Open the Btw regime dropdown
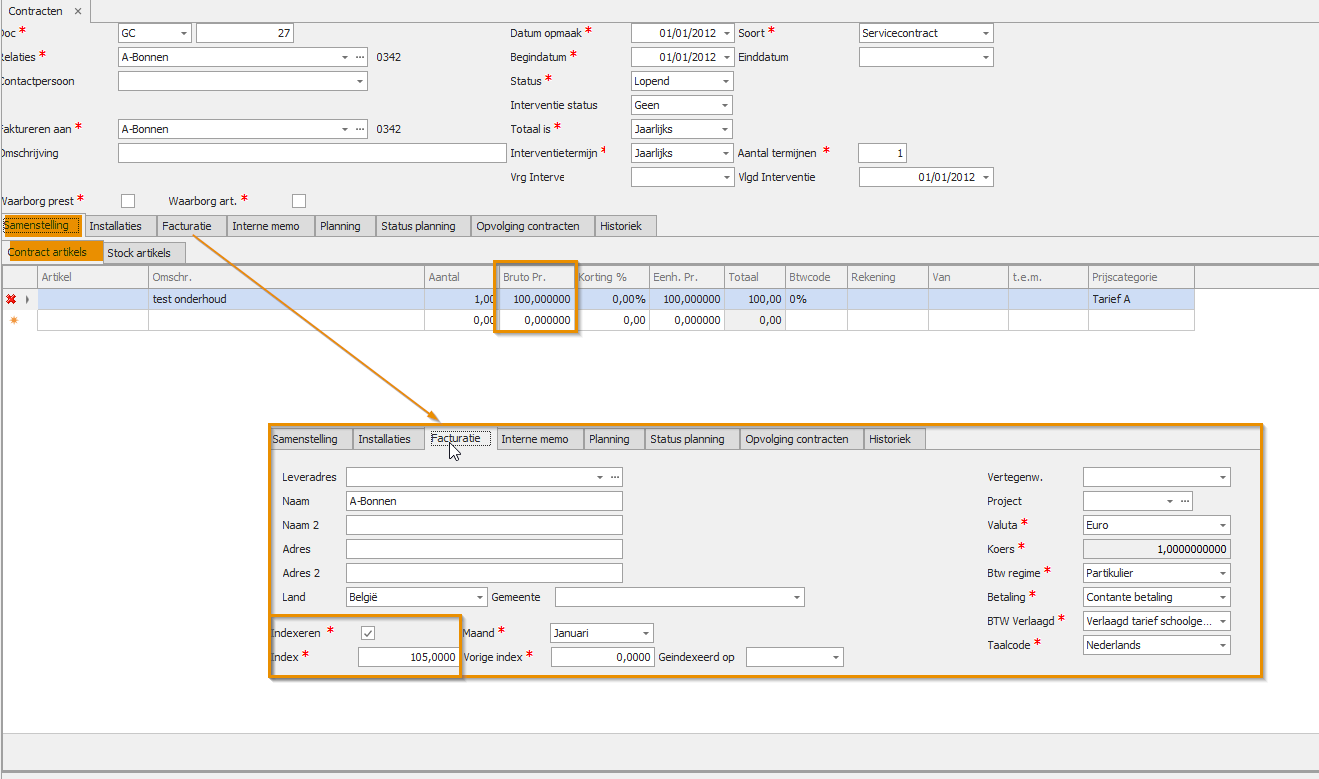This screenshot has height=779, width=1319. (1222, 573)
